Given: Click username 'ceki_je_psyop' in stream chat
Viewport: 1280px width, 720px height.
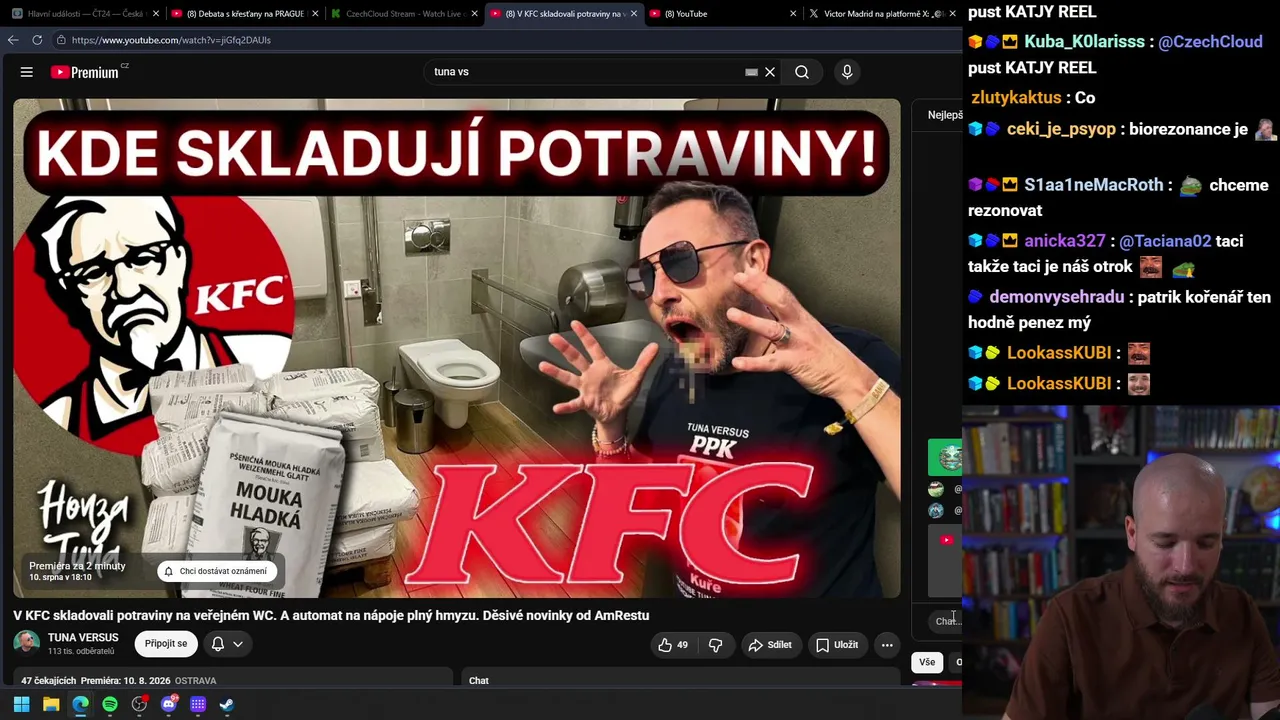Looking at the screenshot, I should pyautogui.click(x=1061, y=129).
